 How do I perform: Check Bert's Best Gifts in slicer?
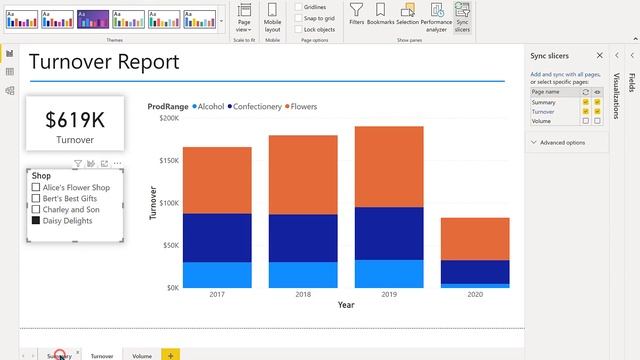tap(36, 198)
